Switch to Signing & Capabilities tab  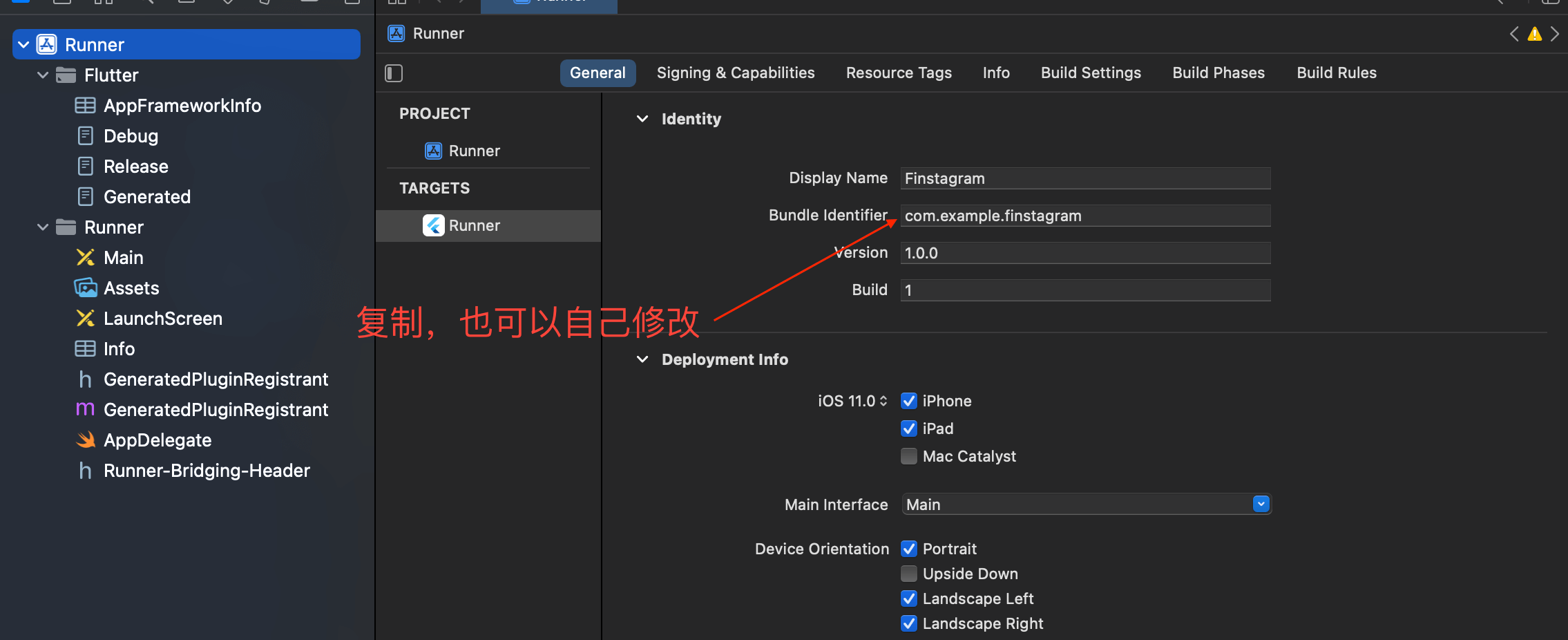coord(735,73)
